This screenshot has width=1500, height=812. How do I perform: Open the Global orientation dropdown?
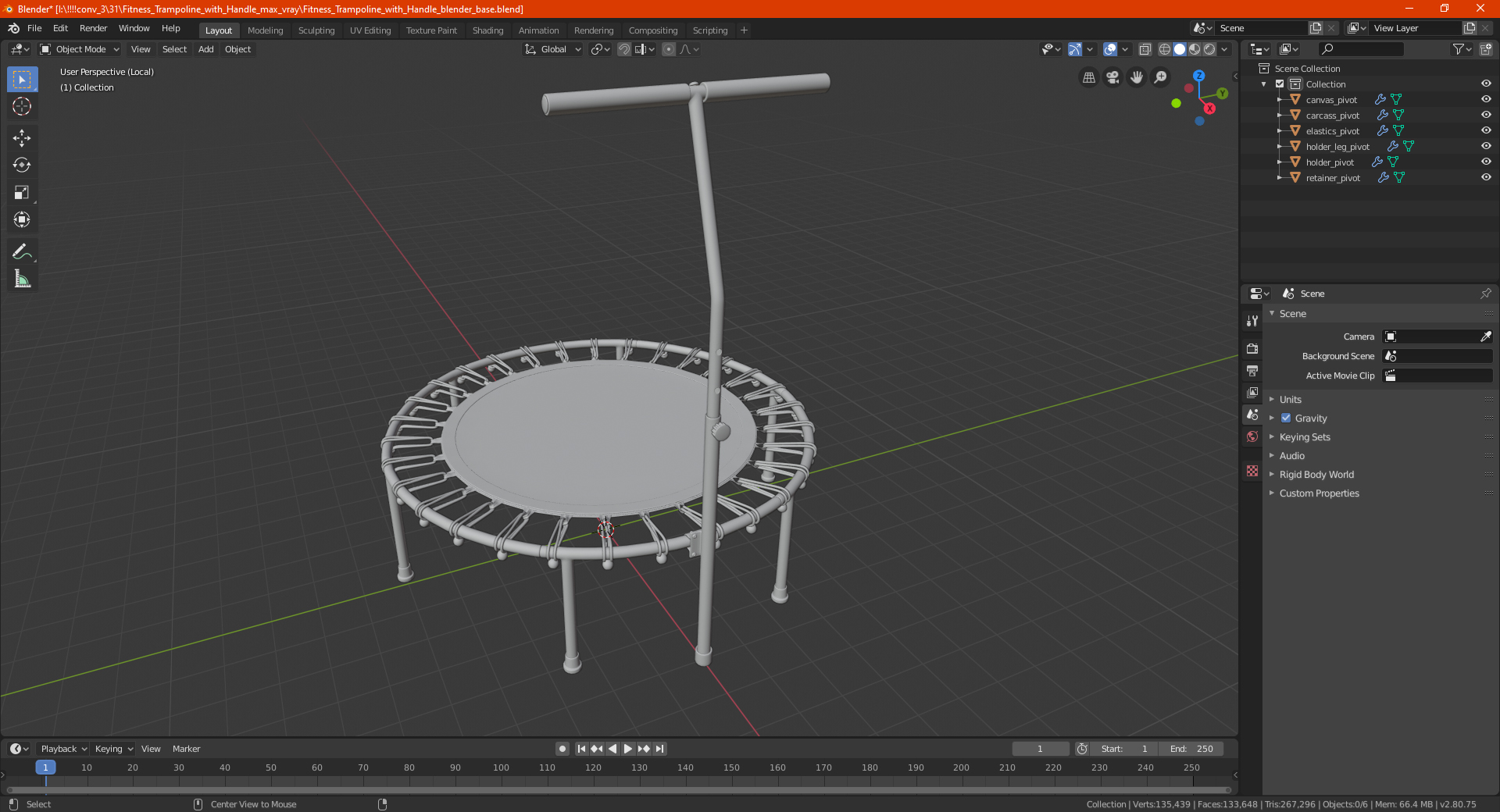(553, 49)
